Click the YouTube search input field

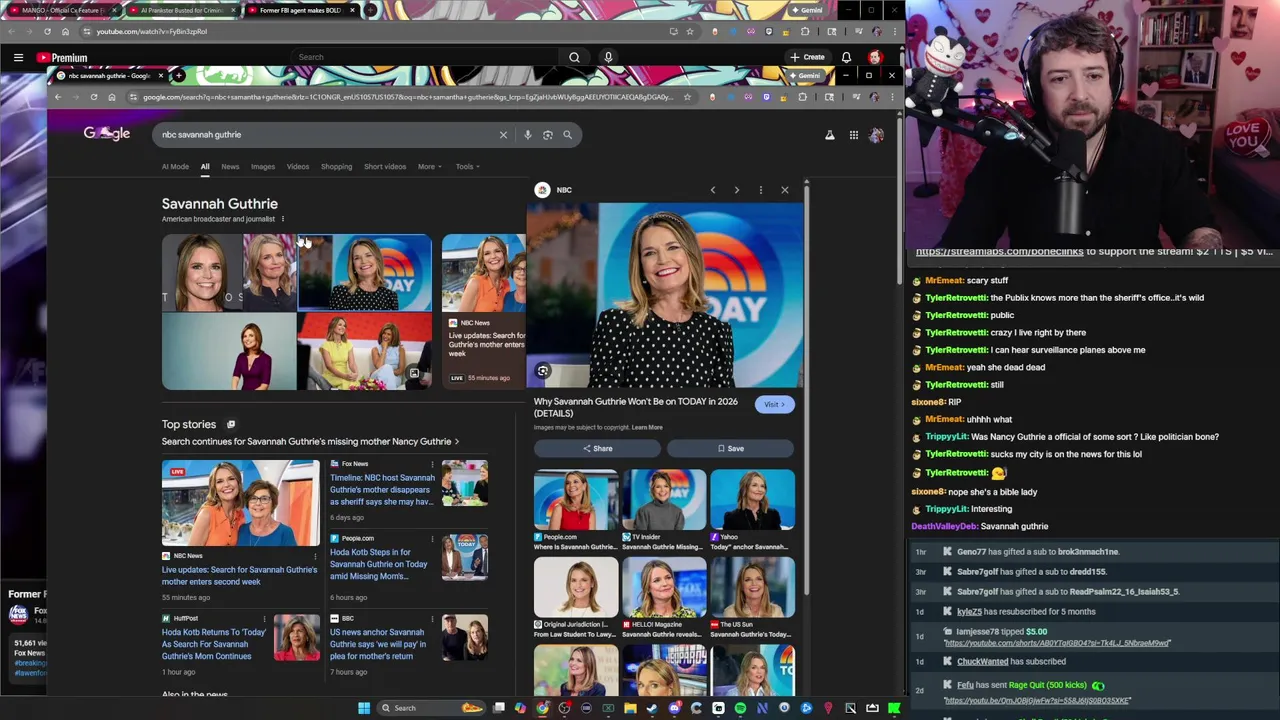tap(425, 58)
